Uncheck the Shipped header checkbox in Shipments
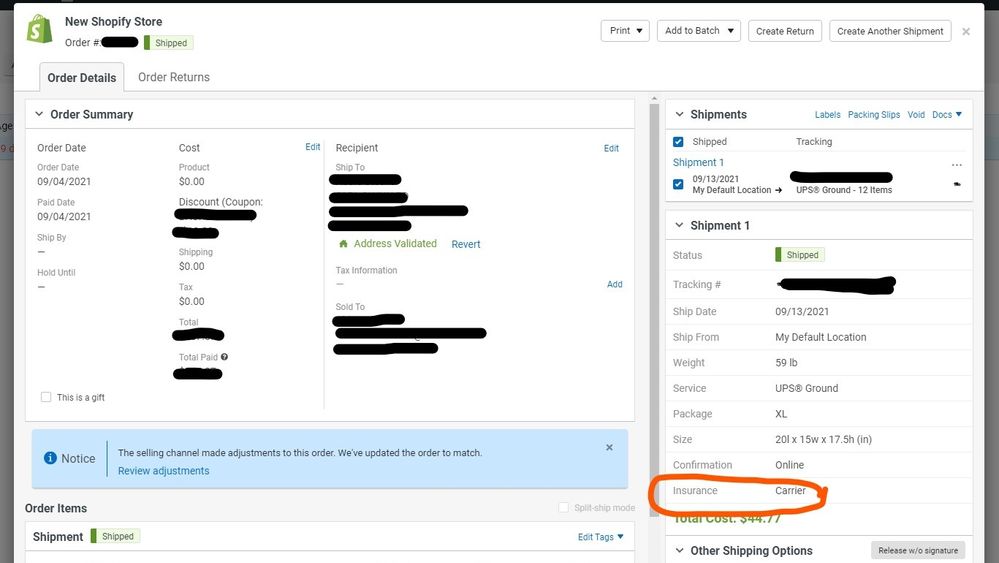 coord(679,142)
